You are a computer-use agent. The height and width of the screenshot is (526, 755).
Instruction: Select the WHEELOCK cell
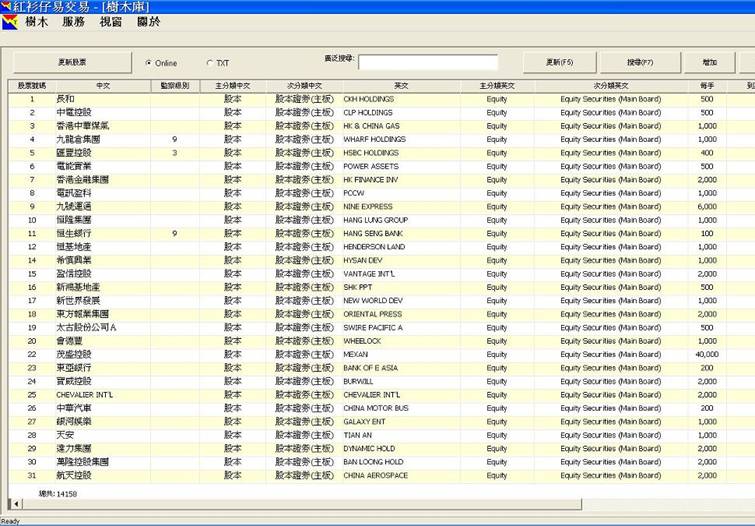pyautogui.click(x=401, y=341)
